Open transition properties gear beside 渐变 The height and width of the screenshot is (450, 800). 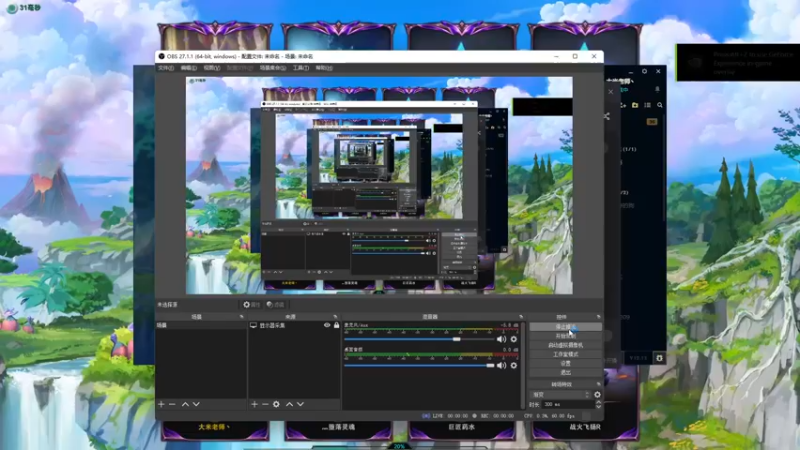click(597, 394)
